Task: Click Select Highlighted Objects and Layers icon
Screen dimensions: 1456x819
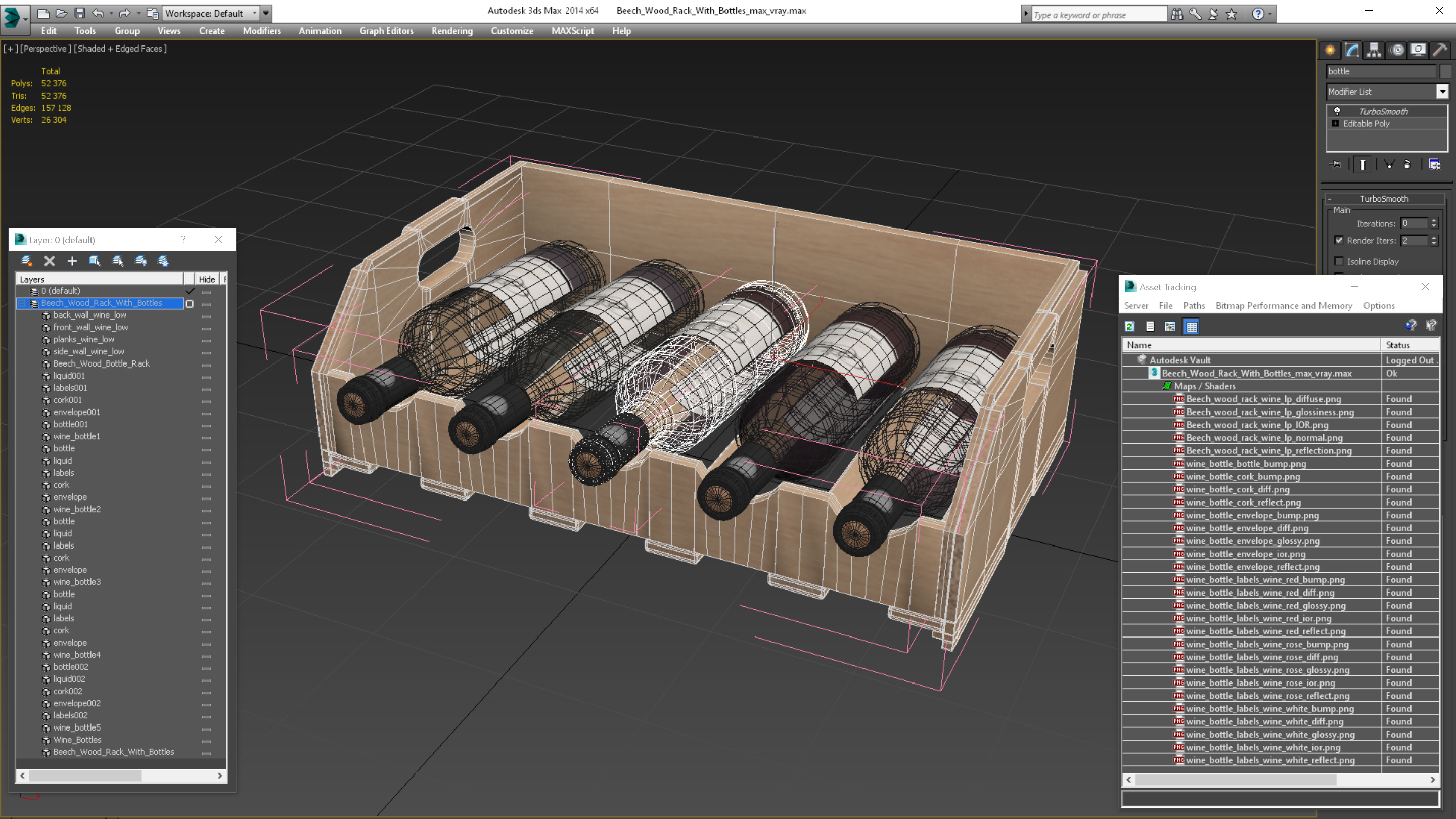Action: pos(95,261)
